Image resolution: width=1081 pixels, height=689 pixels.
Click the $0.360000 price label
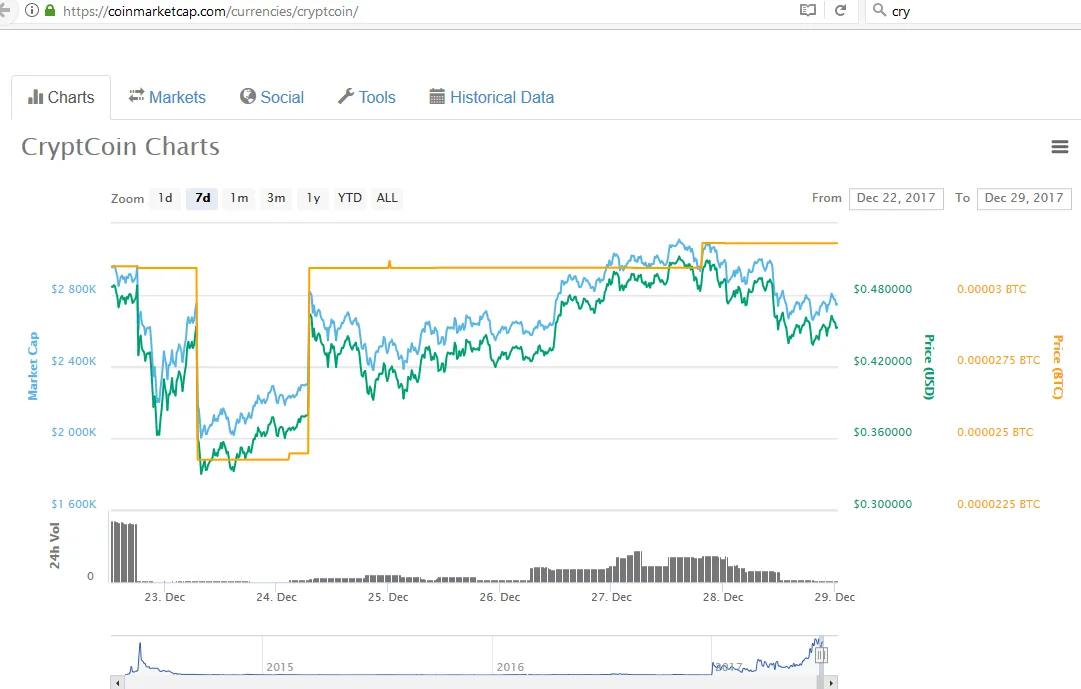pyautogui.click(x=882, y=432)
